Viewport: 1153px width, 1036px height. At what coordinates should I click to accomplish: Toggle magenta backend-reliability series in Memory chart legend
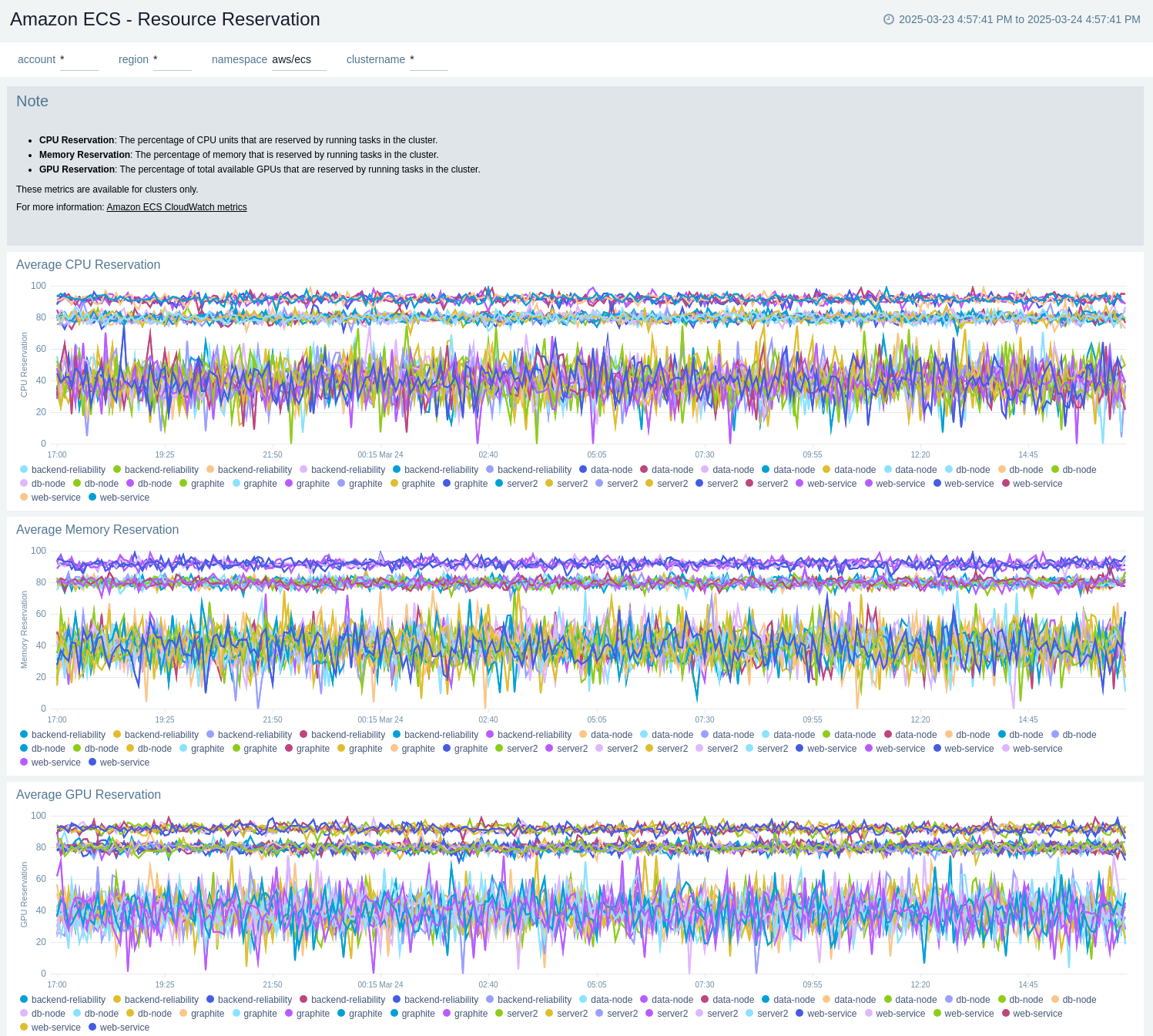[x=342, y=735]
